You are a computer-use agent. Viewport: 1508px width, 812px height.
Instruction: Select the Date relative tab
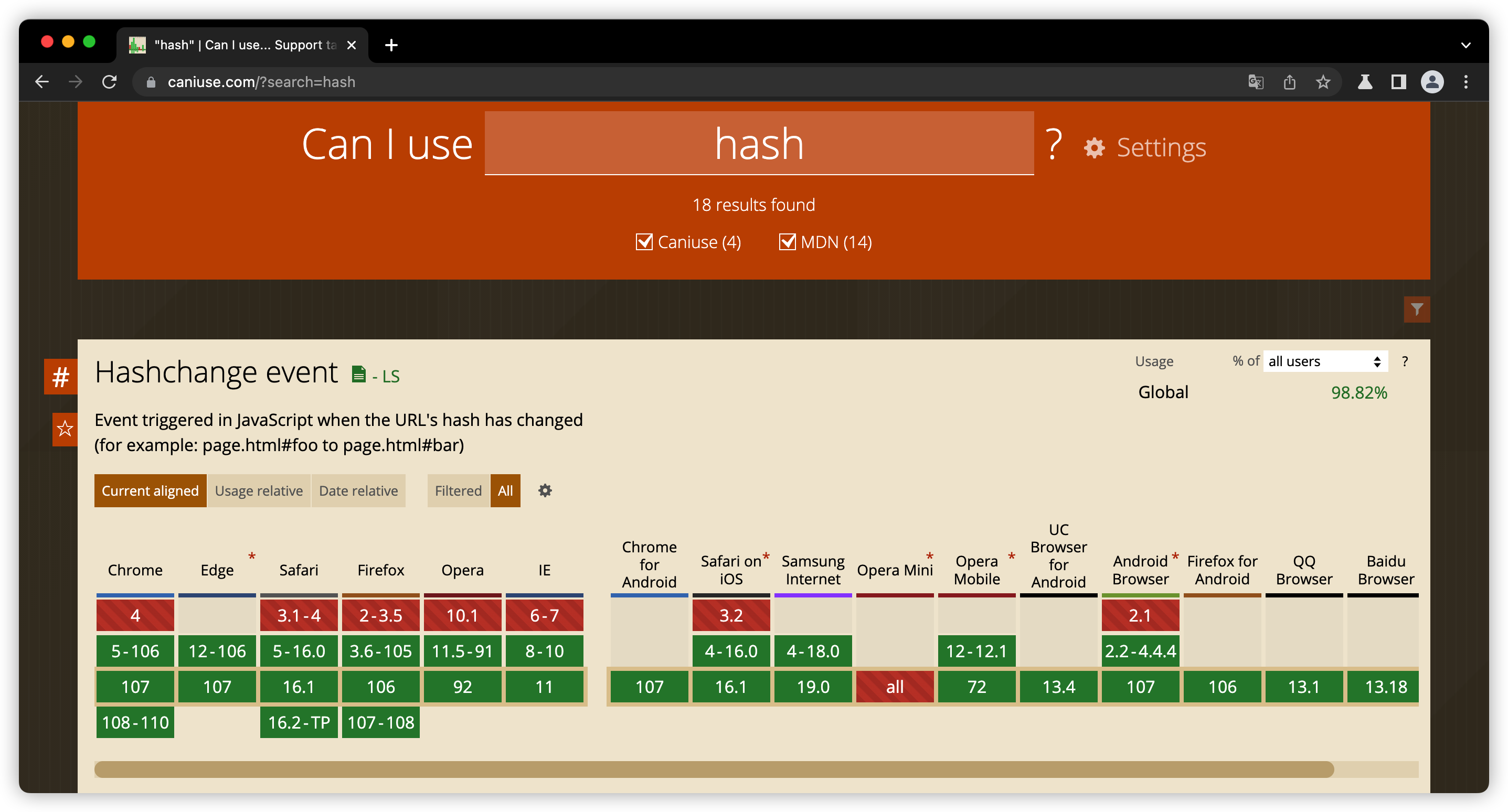358,490
